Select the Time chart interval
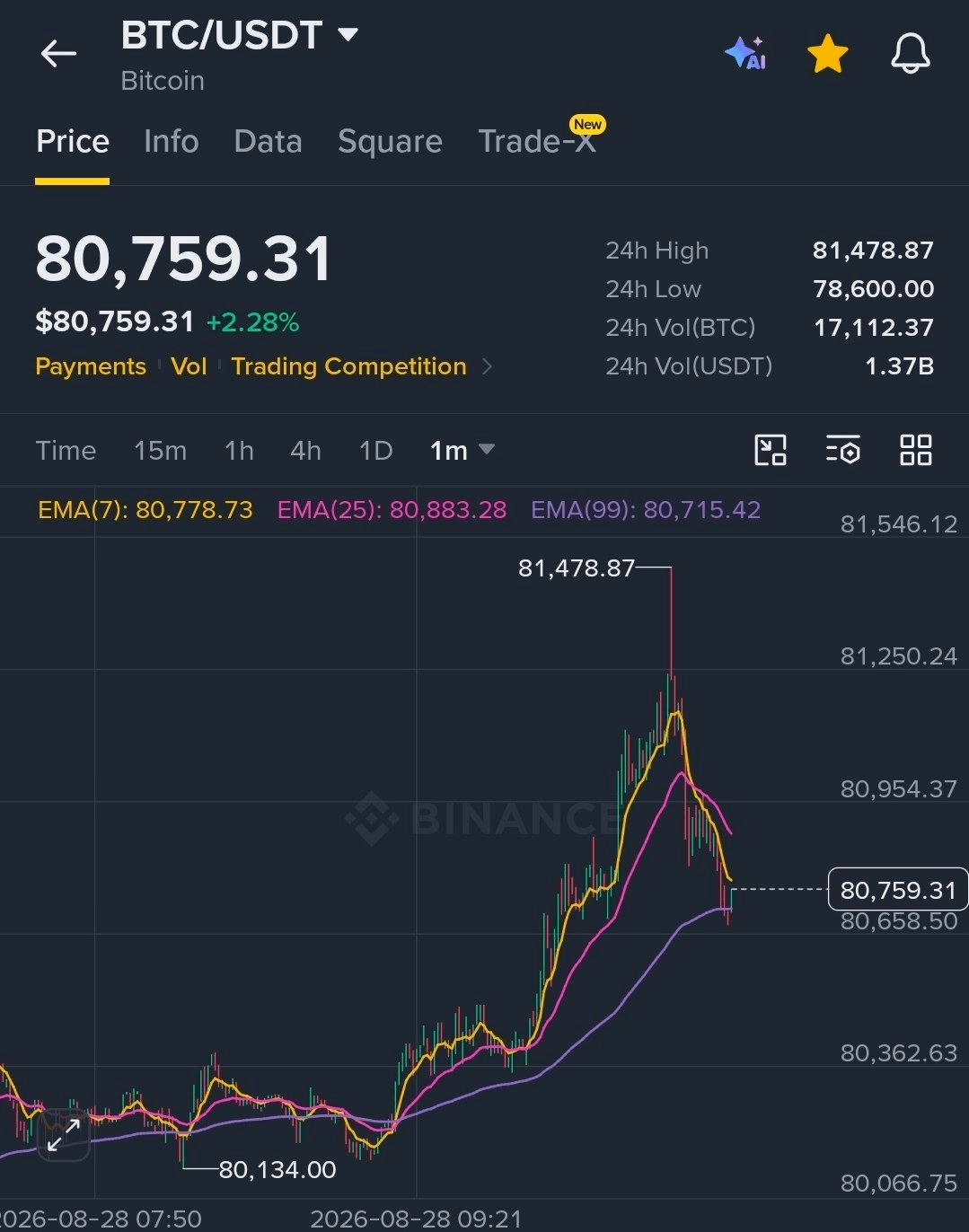 click(x=66, y=450)
